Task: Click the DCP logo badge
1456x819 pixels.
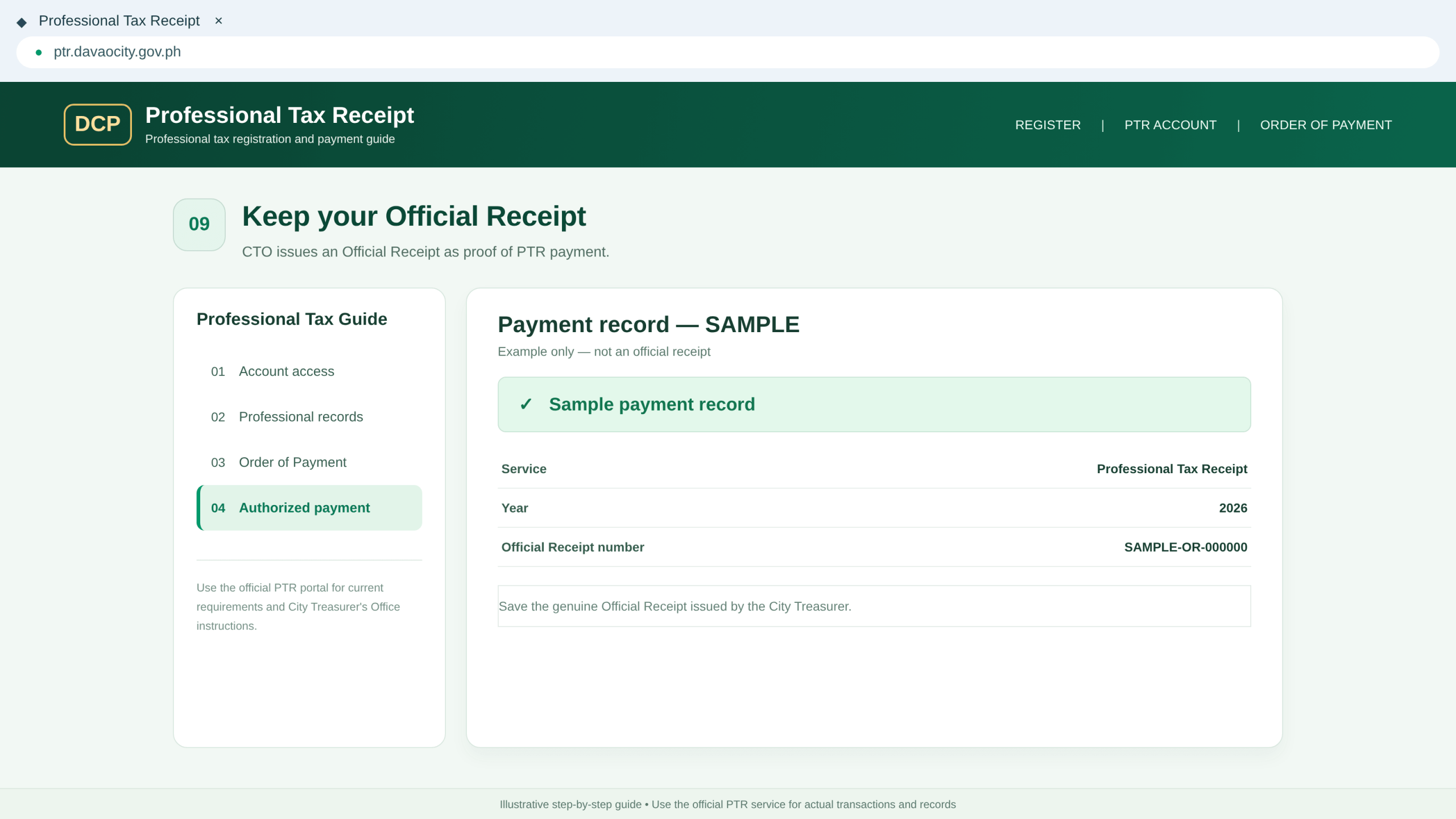Action: [98, 124]
